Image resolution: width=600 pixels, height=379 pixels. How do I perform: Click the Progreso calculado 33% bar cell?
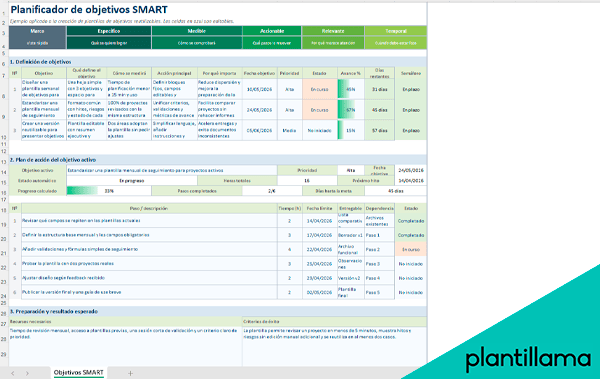[109, 191]
